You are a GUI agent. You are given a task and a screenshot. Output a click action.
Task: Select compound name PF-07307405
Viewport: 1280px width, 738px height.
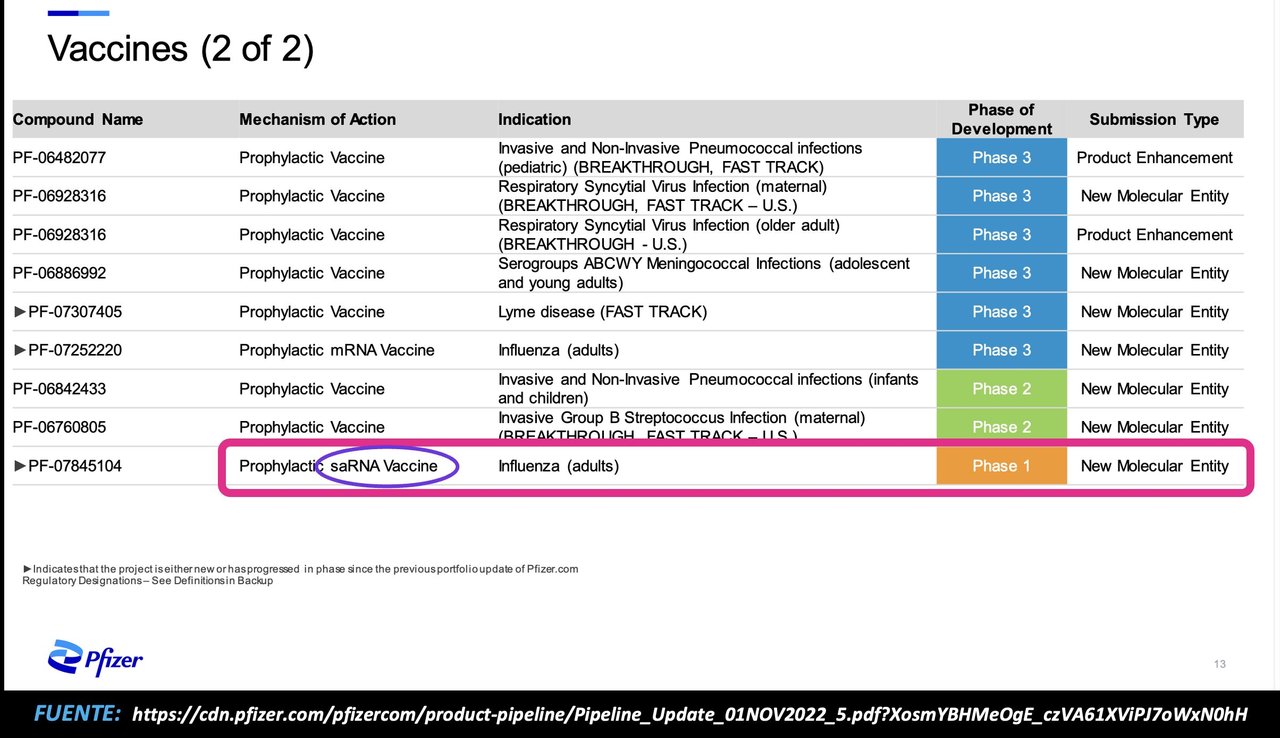(x=75, y=312)
